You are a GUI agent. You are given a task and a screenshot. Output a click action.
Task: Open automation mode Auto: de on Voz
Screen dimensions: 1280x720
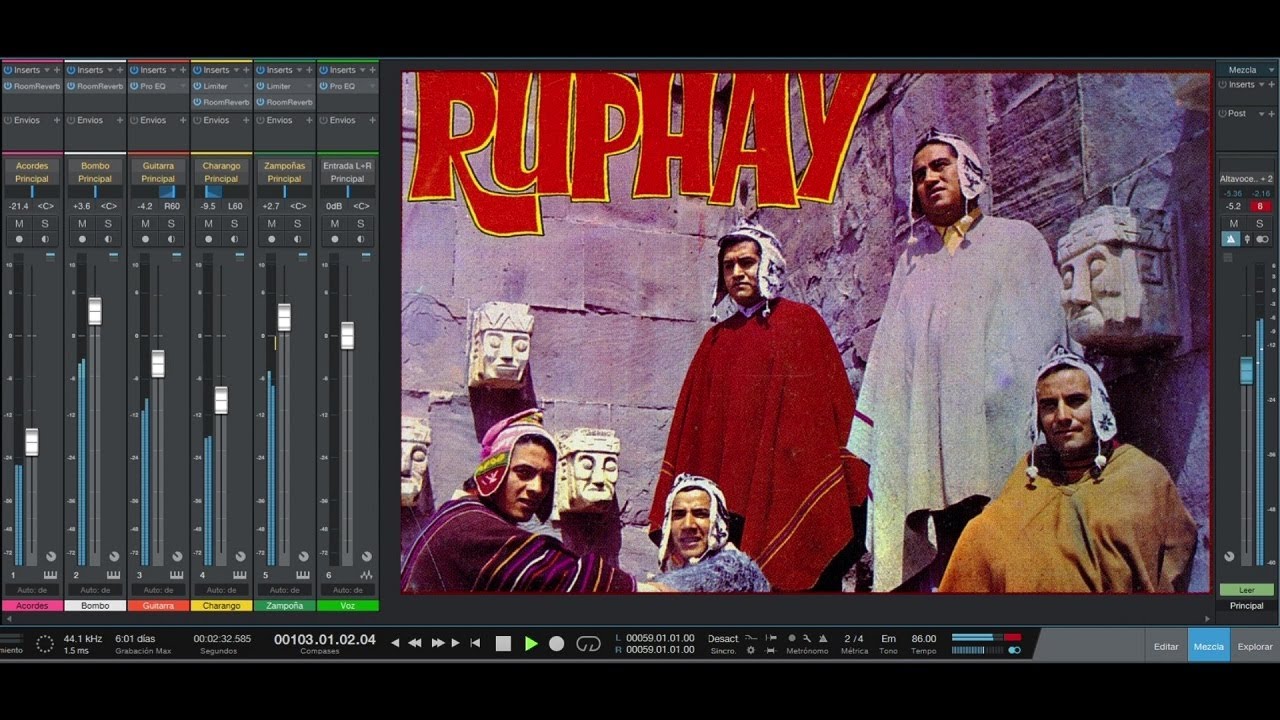point(347,590)
